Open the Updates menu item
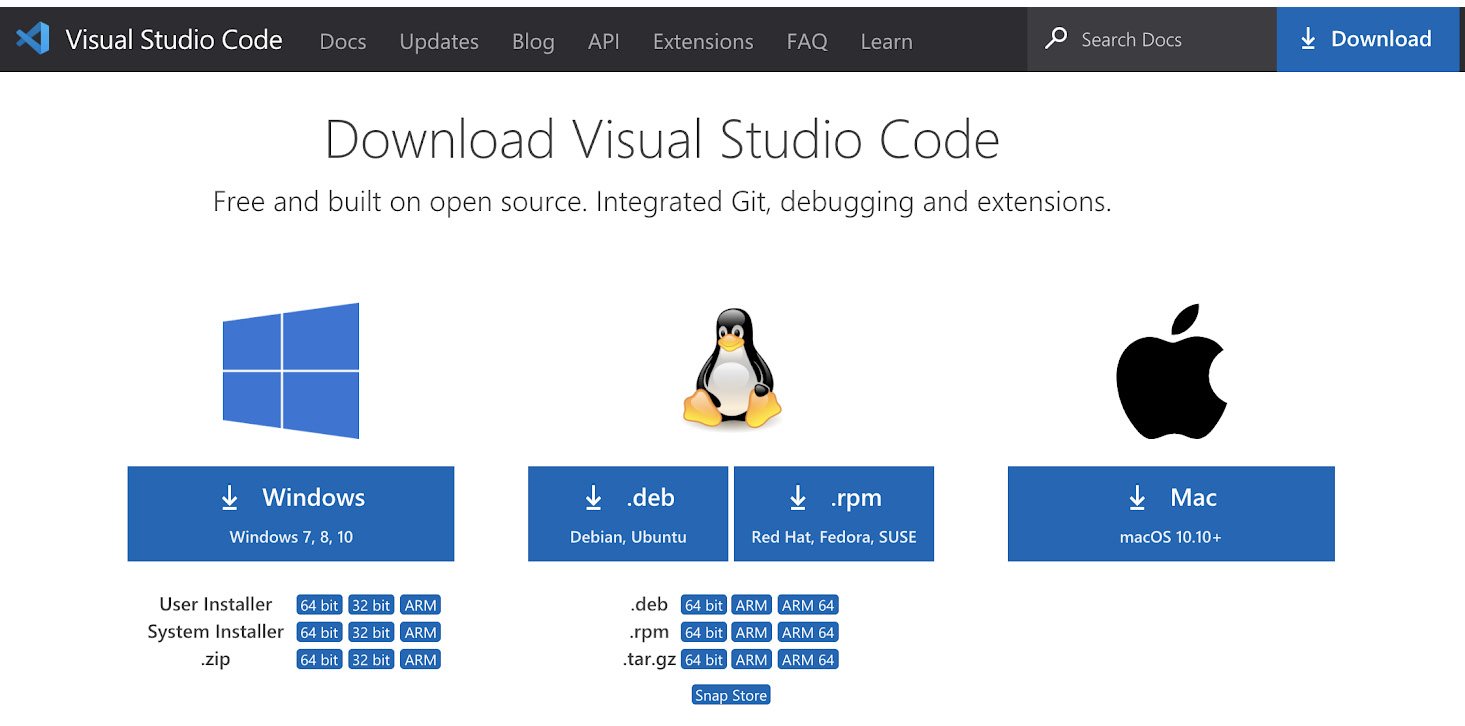Viewport: 1465px width, 726px height. [439, 41]
